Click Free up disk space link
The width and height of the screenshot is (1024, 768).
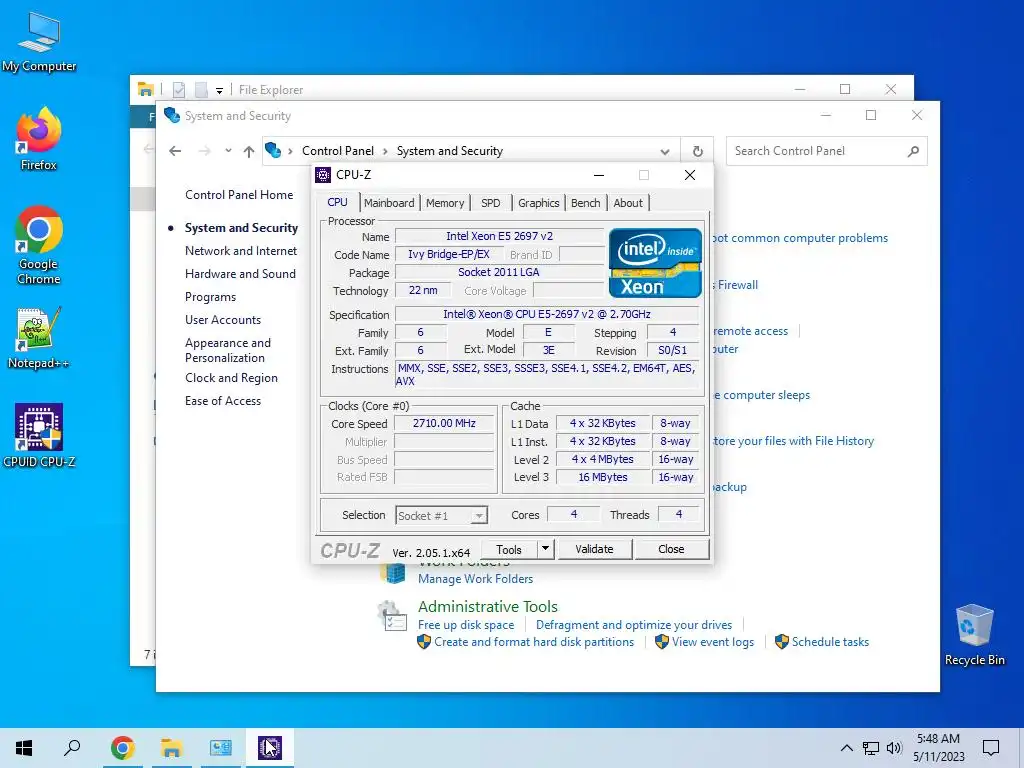pyautogui.click(x=466, y=625)
